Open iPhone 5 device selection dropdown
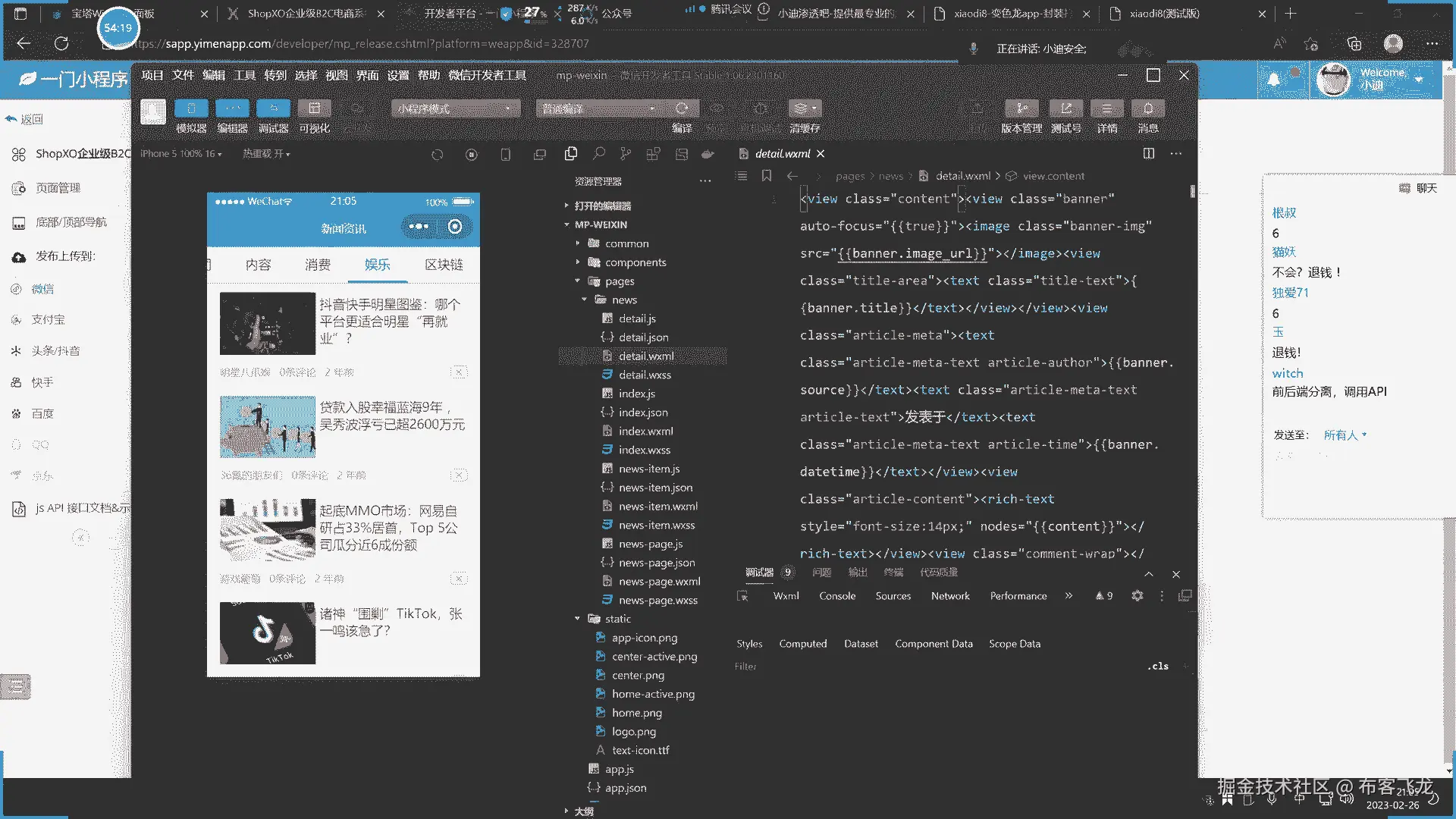The height and width of the screenshot is (819, 1456). [x=181, y=154]
